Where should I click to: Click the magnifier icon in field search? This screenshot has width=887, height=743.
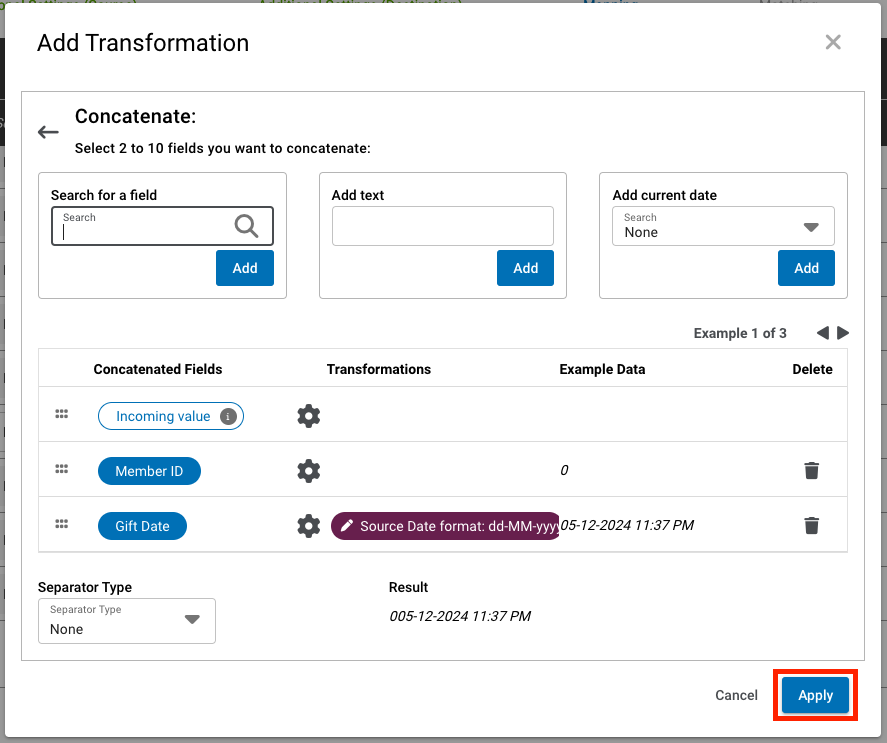[x=247, y=226]
